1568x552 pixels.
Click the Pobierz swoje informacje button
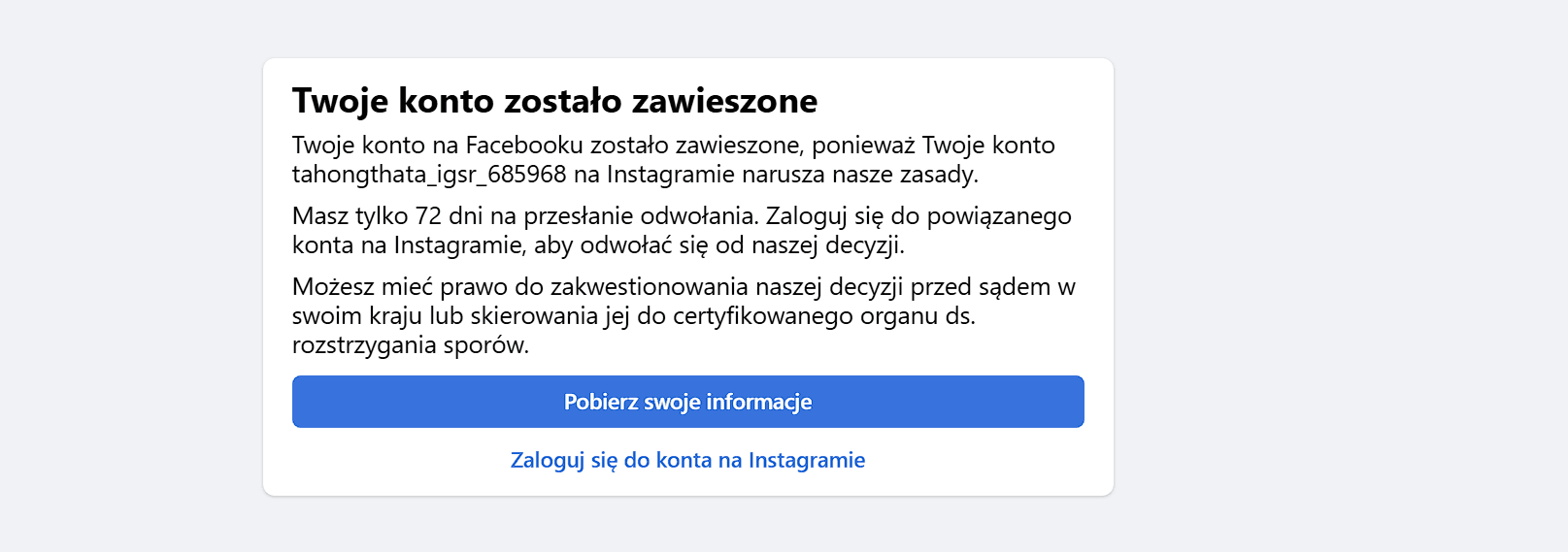pos(687,402)
